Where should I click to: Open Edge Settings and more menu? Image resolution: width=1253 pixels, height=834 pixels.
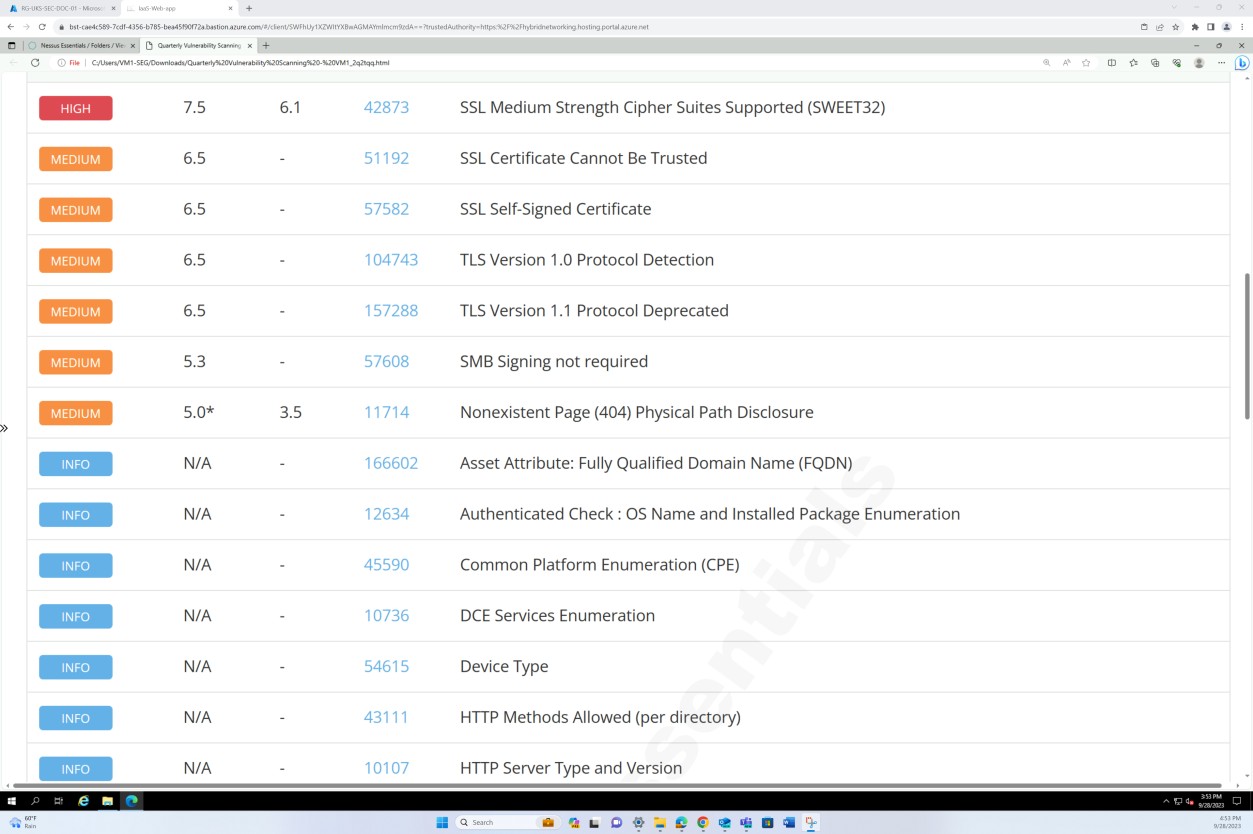[1221, 62]
